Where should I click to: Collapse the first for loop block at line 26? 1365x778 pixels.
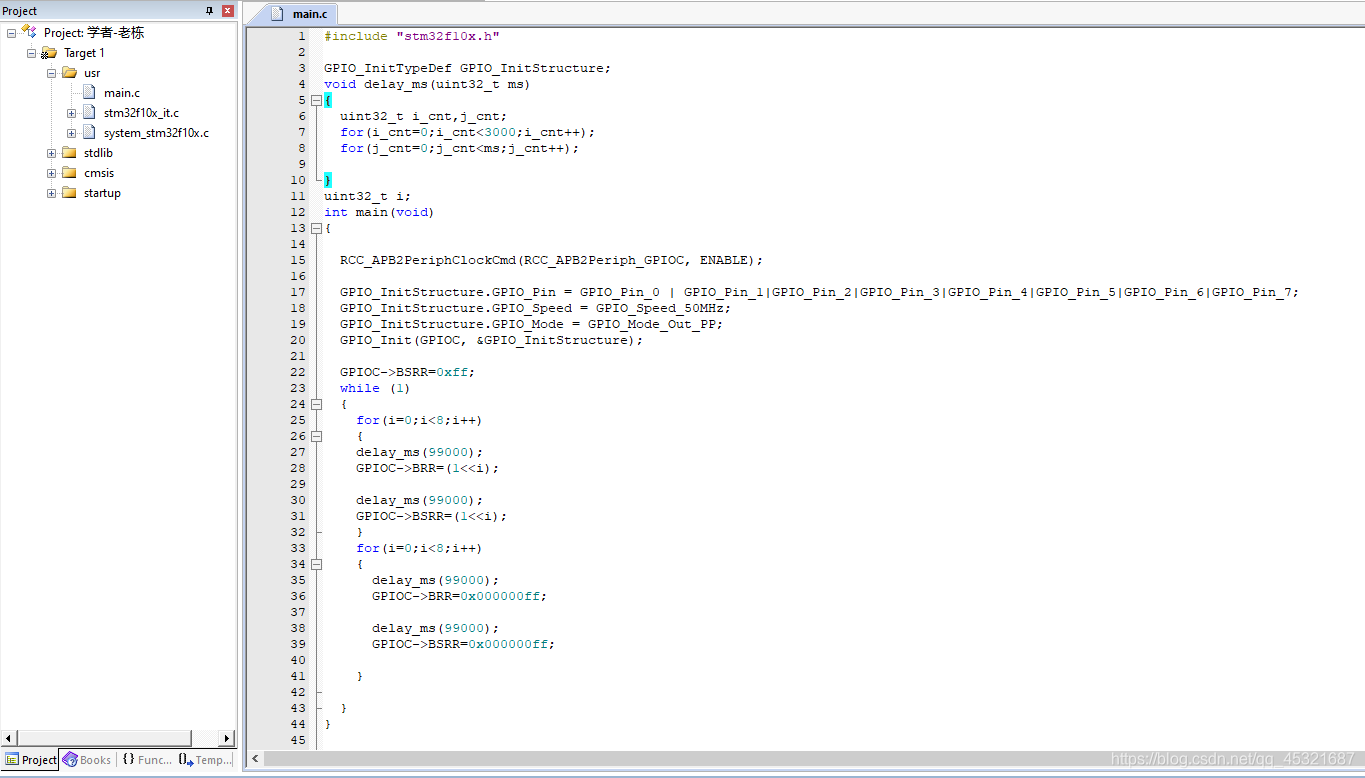(316, 436)
